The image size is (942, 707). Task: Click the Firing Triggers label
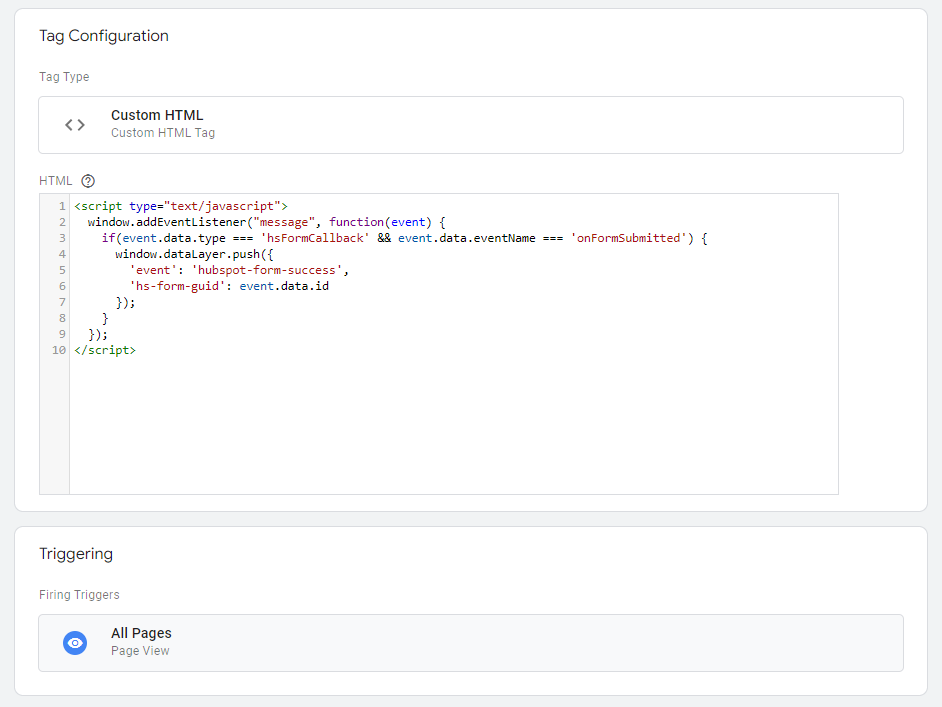click(x=79, y=595)
